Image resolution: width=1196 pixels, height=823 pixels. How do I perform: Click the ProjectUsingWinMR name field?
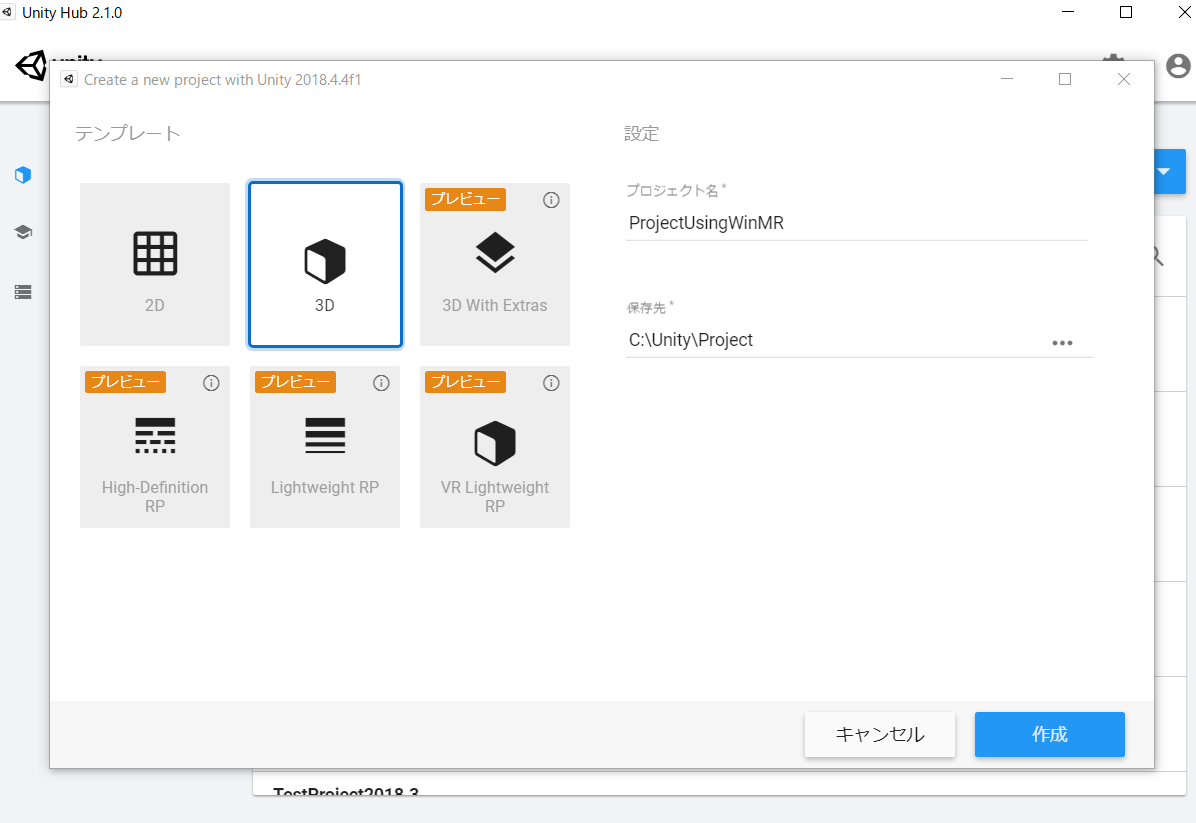(857, 222)
